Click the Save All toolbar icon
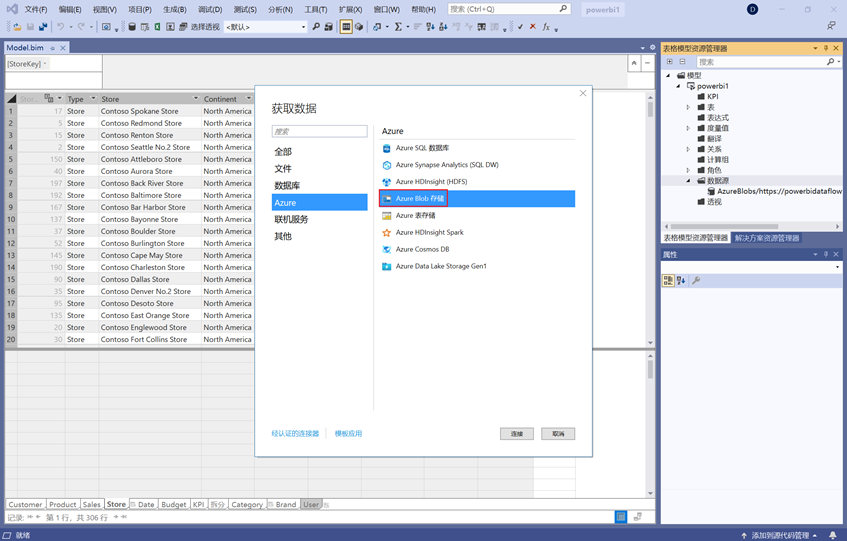This screenshot has height=541, width=847. tap(43, 26)
